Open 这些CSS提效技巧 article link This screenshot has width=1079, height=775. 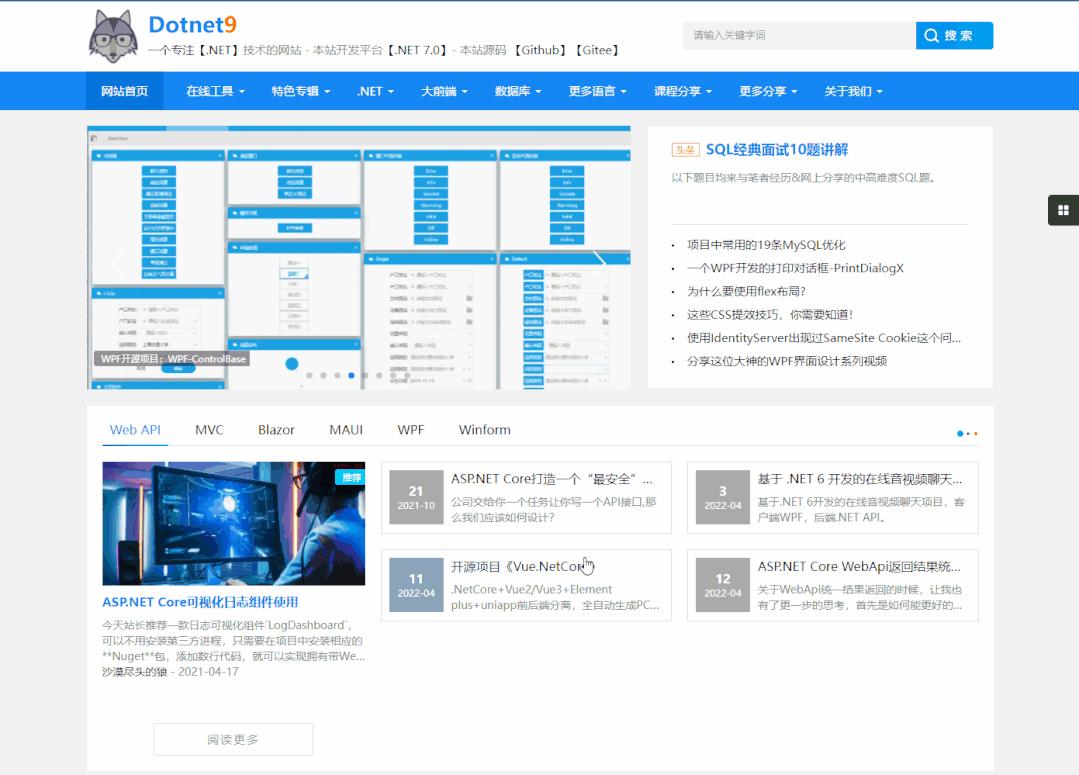click(769, 315)
